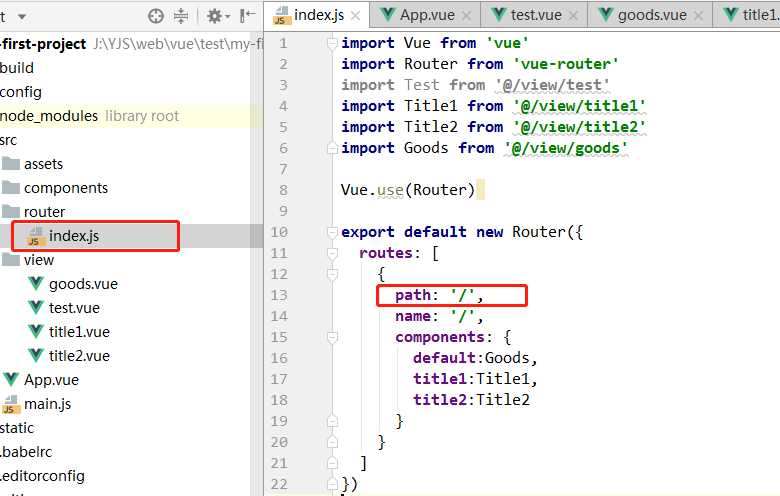The image size is (780, 496).
Task: Click the JS file icon beside main.js
Action: [x=11, y=404]
